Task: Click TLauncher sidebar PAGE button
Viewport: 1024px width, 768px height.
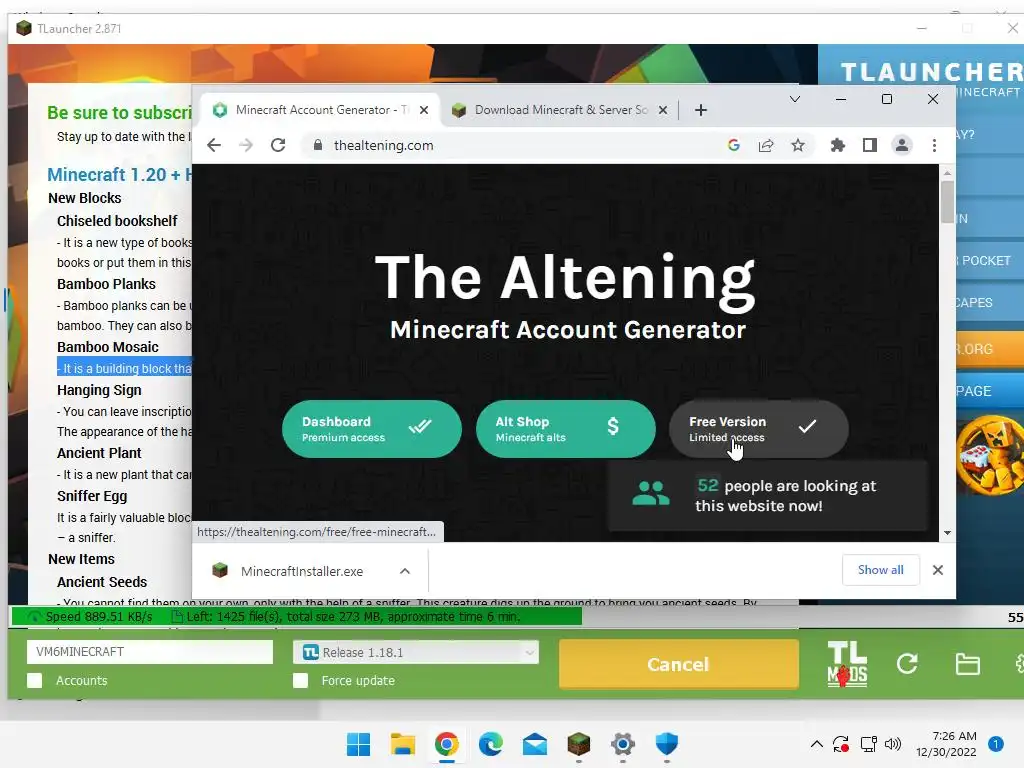Action: pos(989,391)
